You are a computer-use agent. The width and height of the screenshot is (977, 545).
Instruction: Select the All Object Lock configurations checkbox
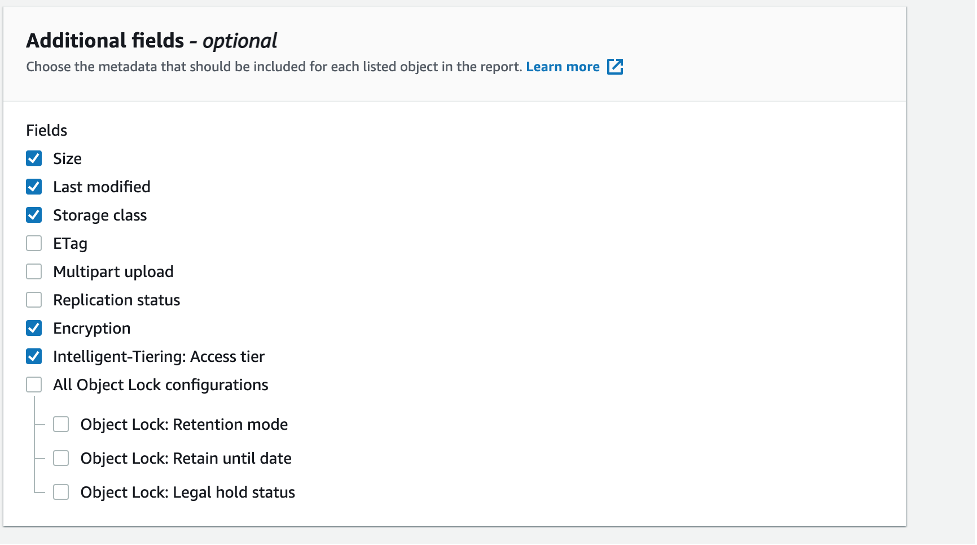point(34,385)
